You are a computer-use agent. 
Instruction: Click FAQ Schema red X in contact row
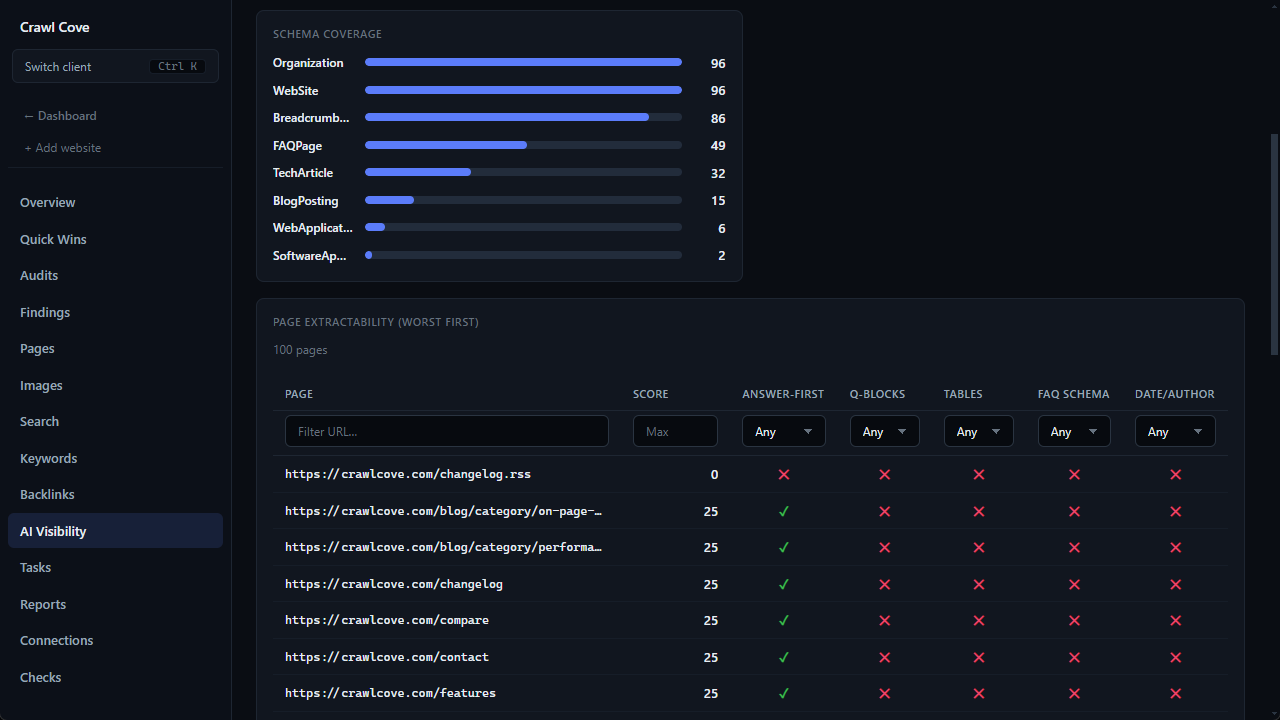[x=1074, y=657]
